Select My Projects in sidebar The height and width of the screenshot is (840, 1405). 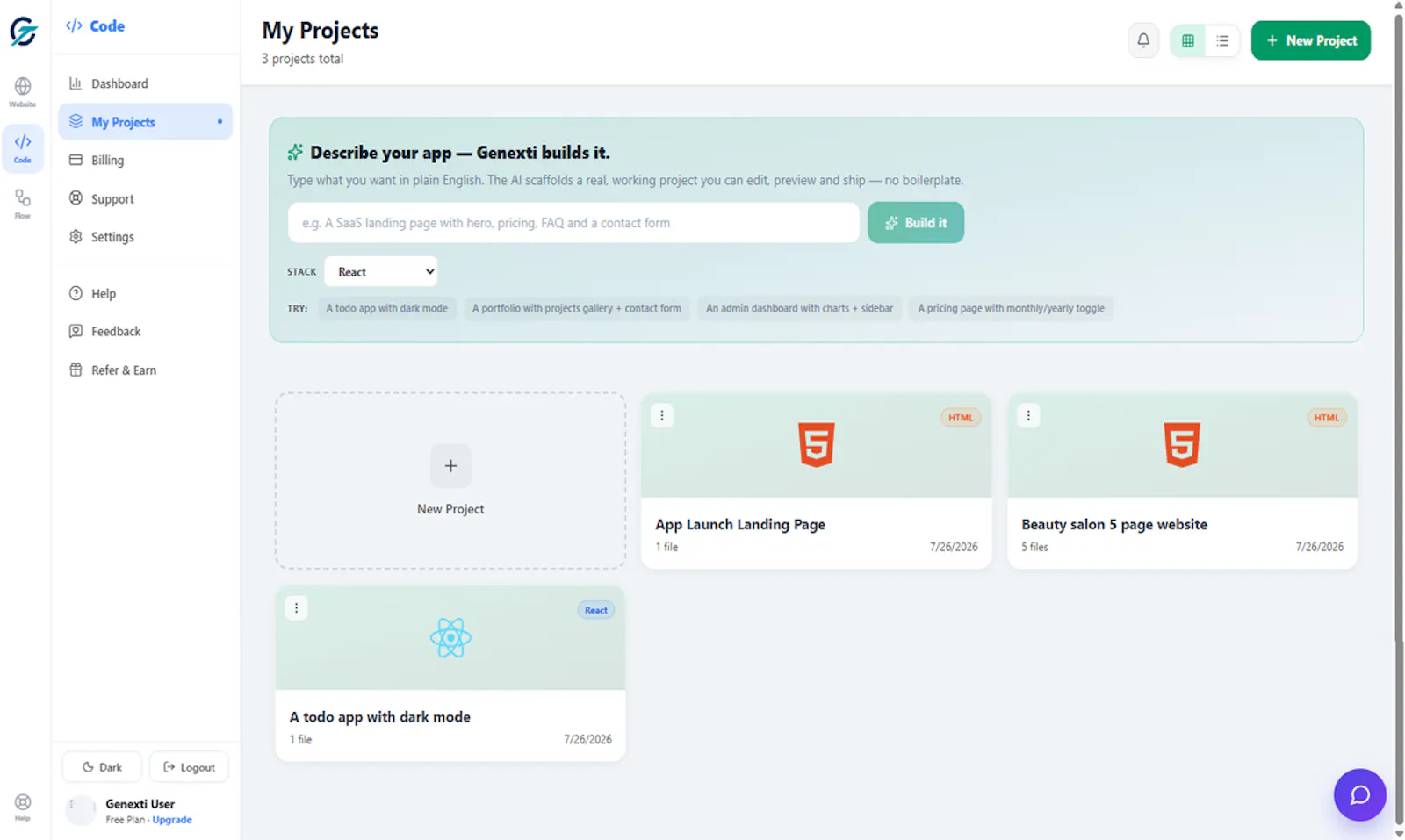point(145,122)
